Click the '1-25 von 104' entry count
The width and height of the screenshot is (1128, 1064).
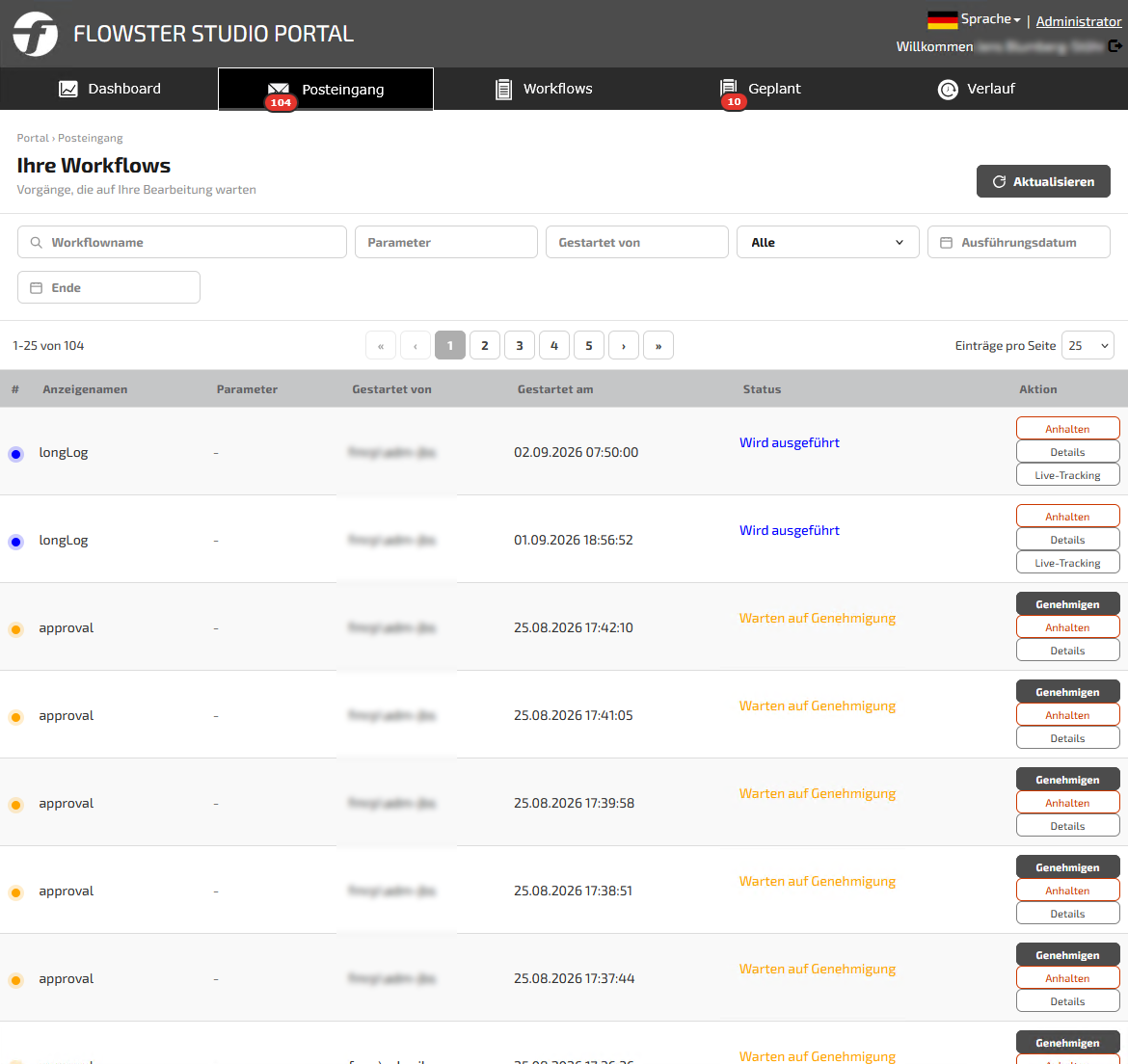48,346
